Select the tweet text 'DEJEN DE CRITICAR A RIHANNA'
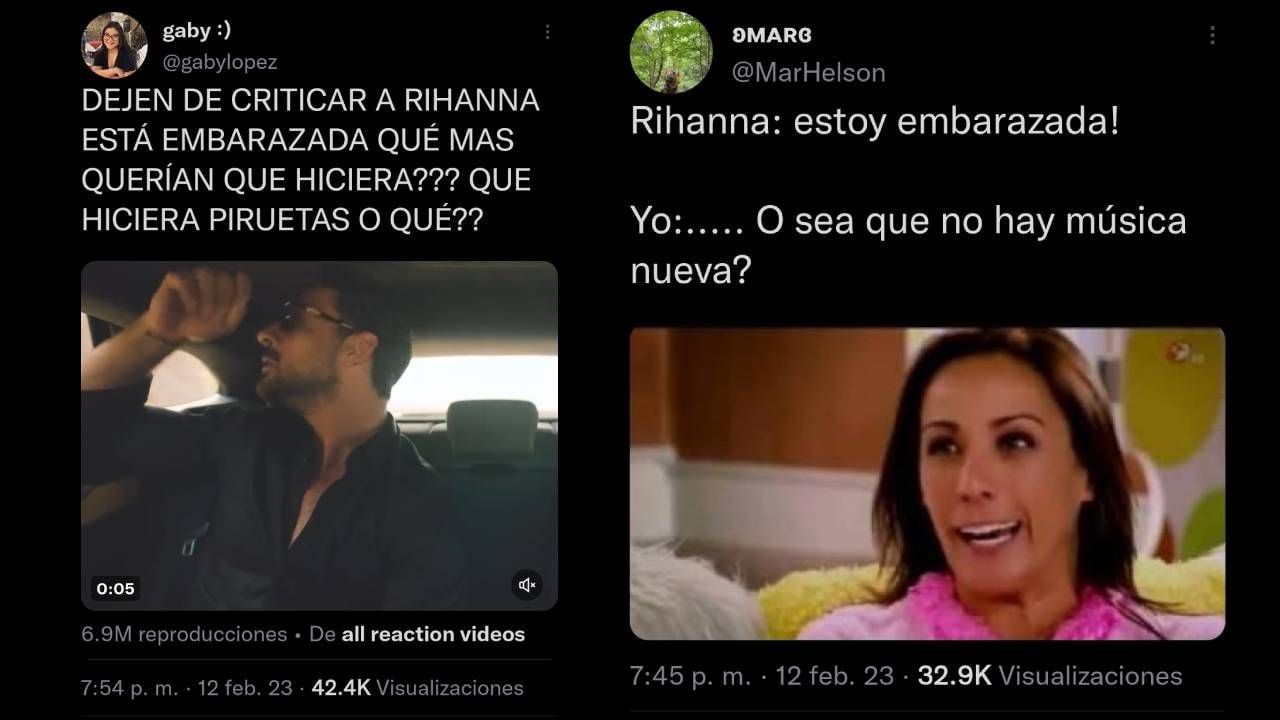This screenshot has height=720, width=1280. click(x=310, y=101)
